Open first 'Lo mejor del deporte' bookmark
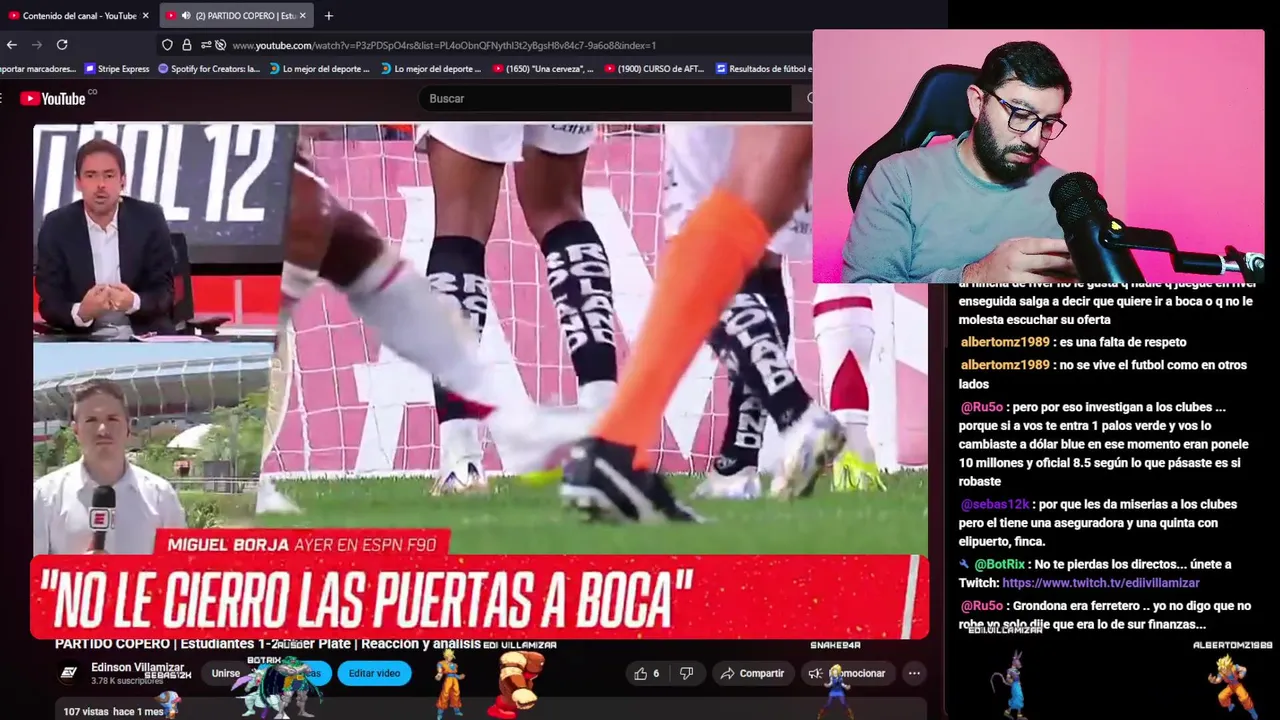The height and width of the screenshot is (720, 1280). (319, 69)
